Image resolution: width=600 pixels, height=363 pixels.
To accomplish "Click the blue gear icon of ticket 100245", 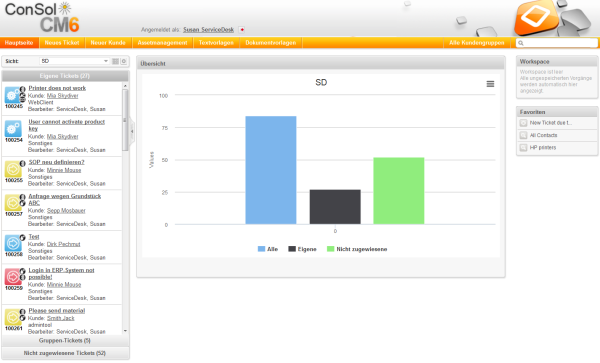I will (13, 95).
